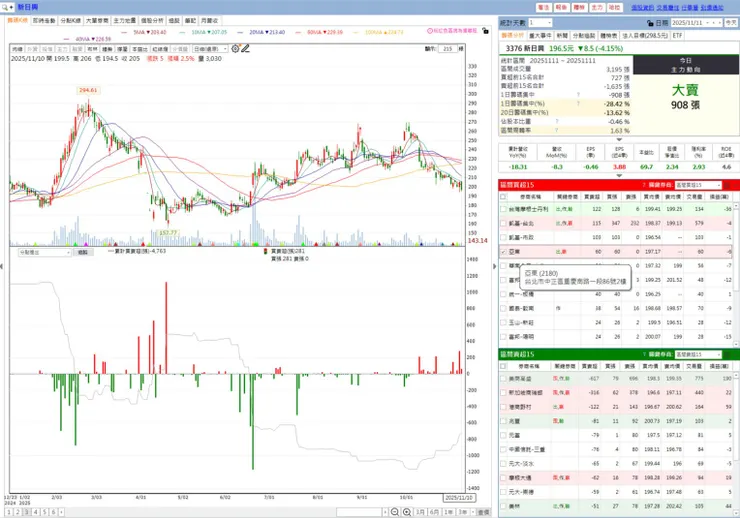The height and width of the screenshot is (518, 740).
Task: Open chart settings gear icon
Action: pos(235,48)
